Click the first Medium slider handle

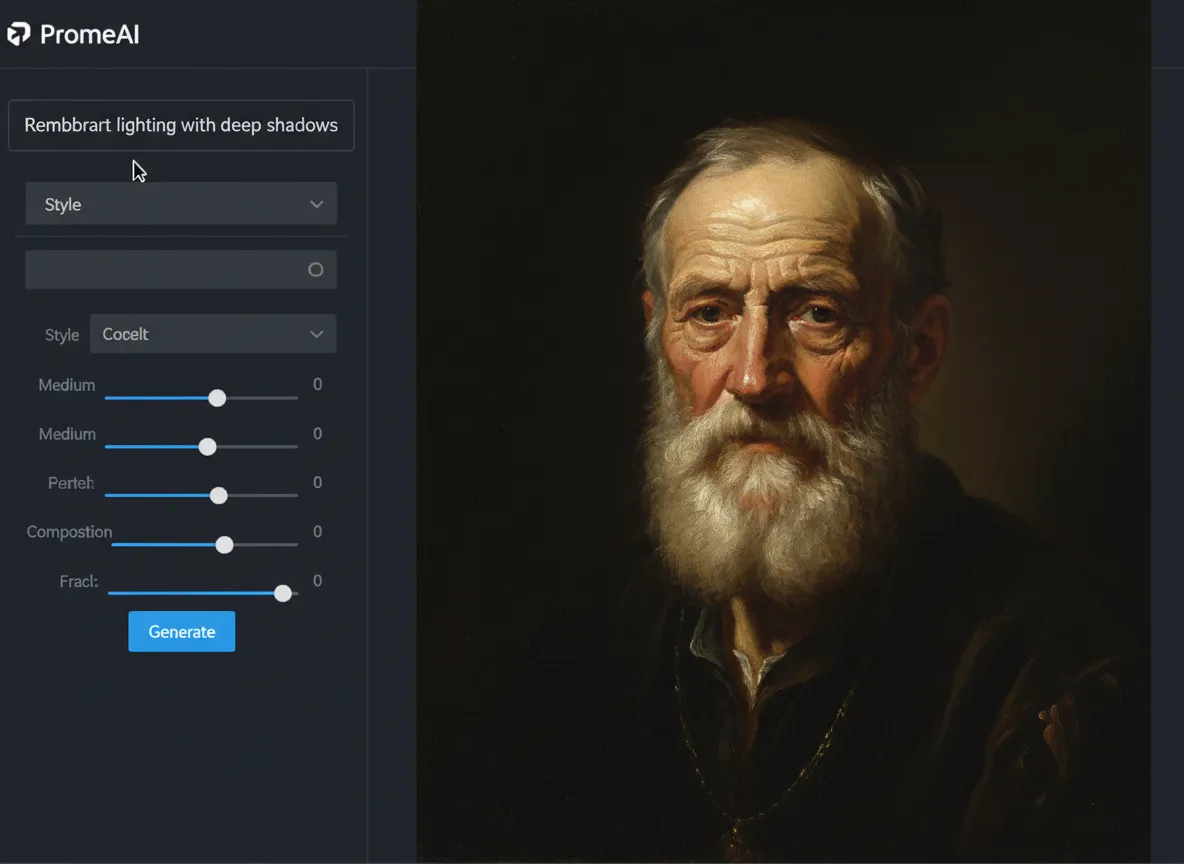[x=217, y=398]
